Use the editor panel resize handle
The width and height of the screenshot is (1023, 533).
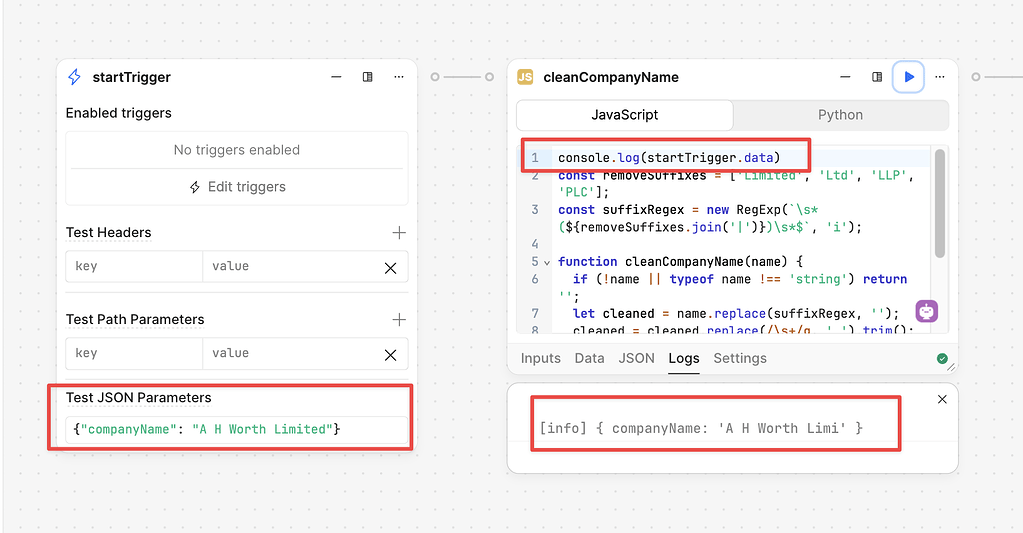coord(951,367)
